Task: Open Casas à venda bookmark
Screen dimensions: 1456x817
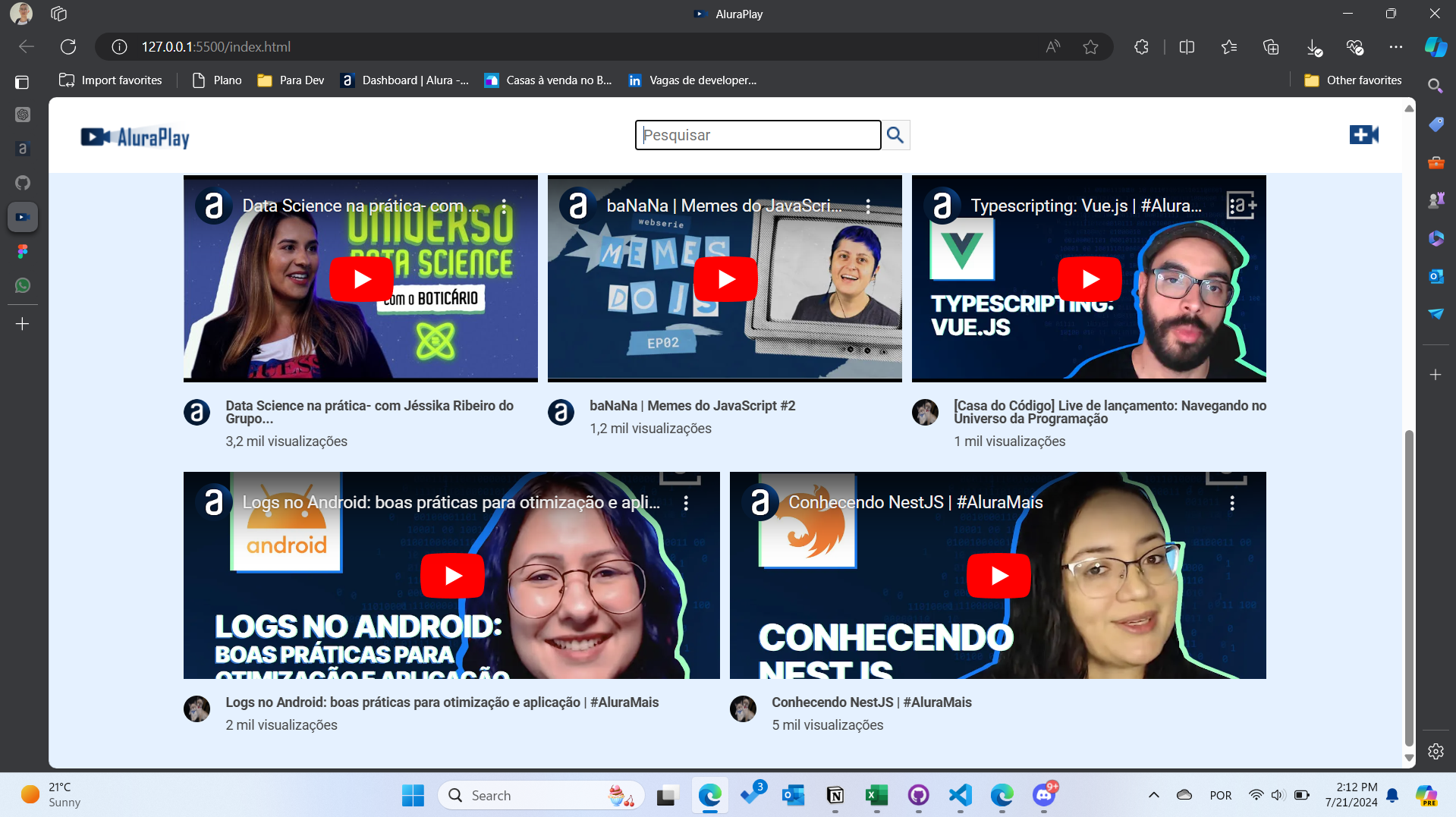Action: pyautogui.click(x=548, y=80)
